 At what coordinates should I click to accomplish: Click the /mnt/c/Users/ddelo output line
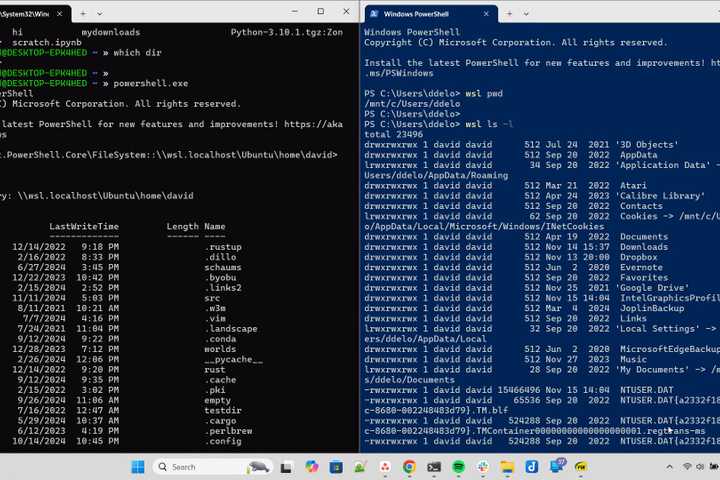click(x=412, y=104)
